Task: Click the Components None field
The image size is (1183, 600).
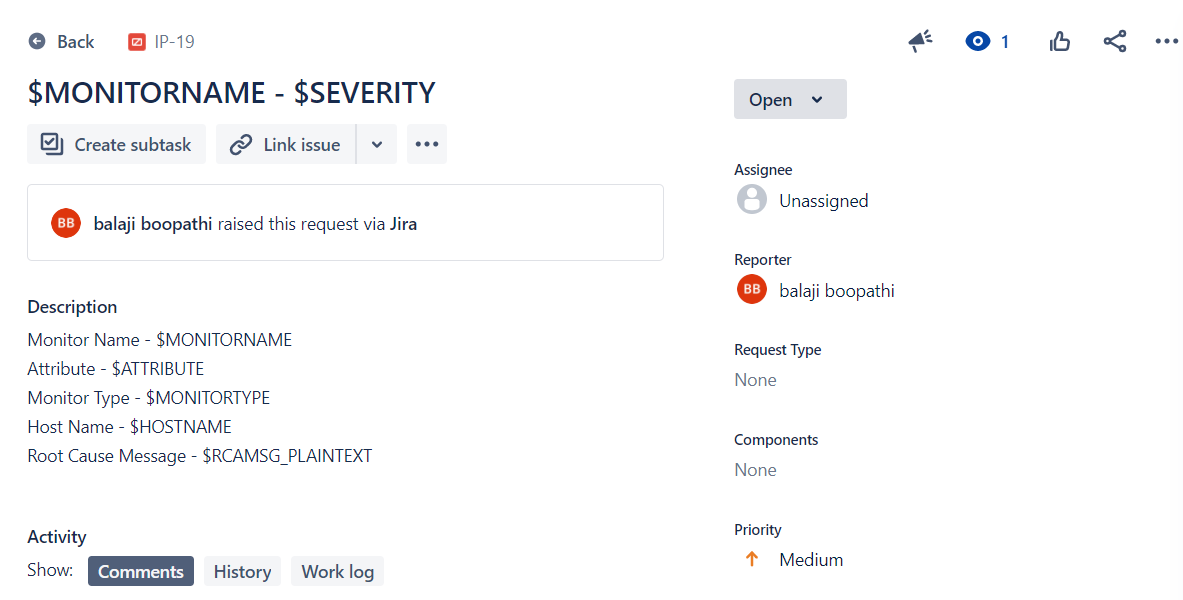Action: pyautogui.click(x=755, y=470)
